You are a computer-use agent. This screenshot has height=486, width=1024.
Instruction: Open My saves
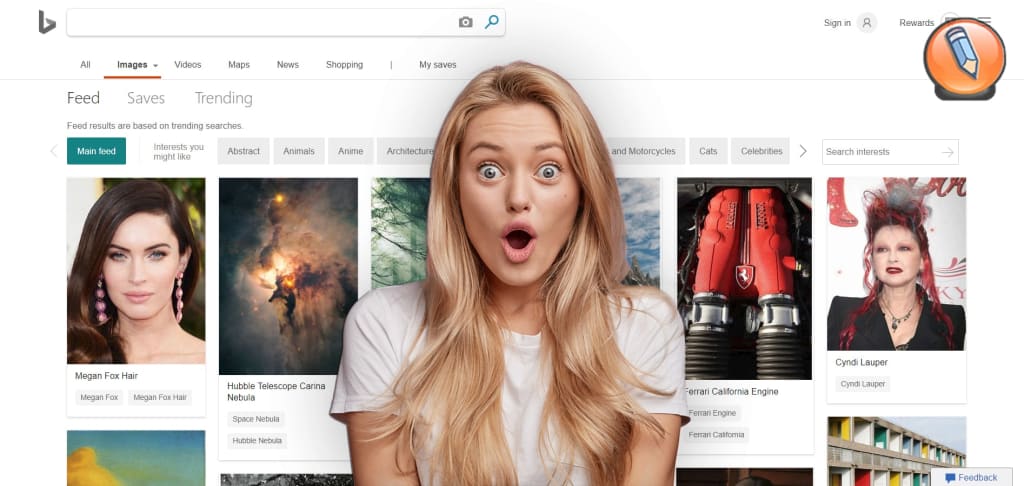[438, 65]
